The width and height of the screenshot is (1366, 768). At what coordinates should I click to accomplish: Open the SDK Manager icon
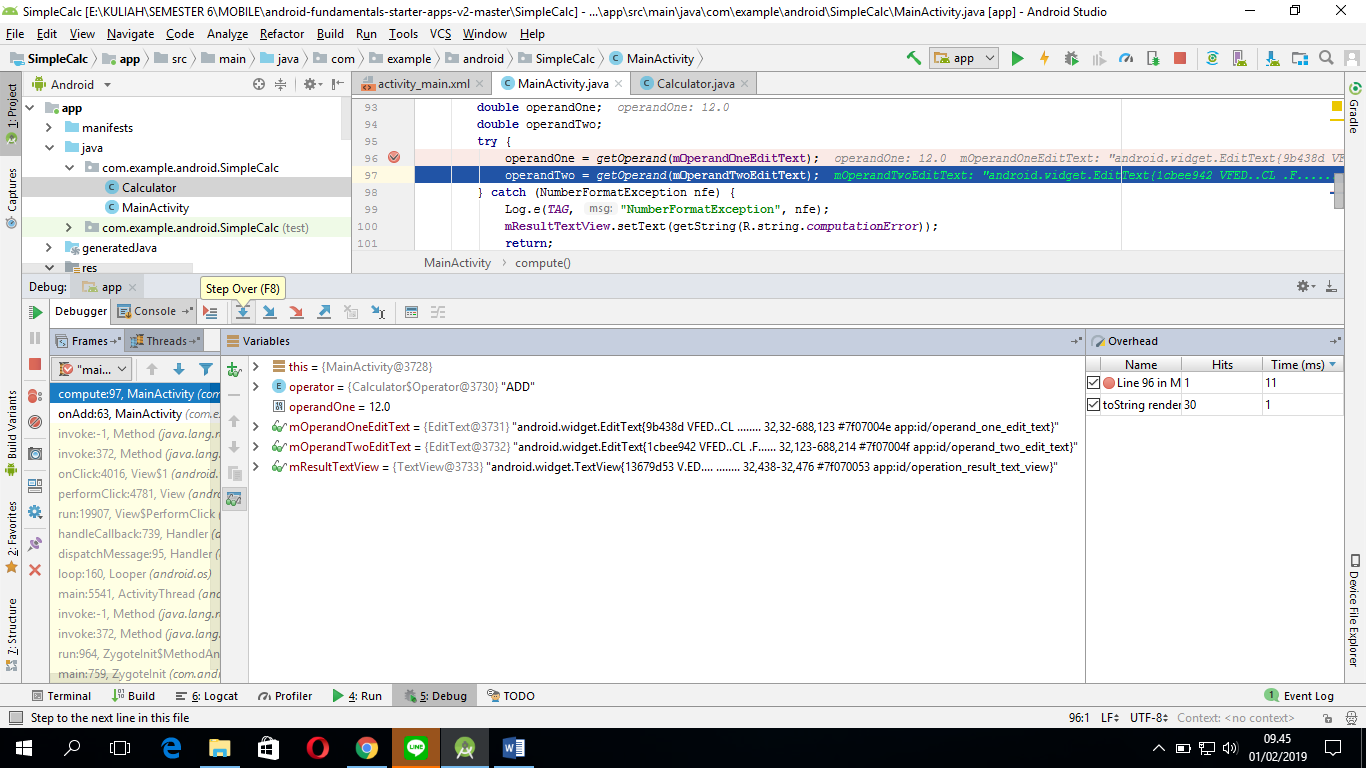tap(1272, 58)
